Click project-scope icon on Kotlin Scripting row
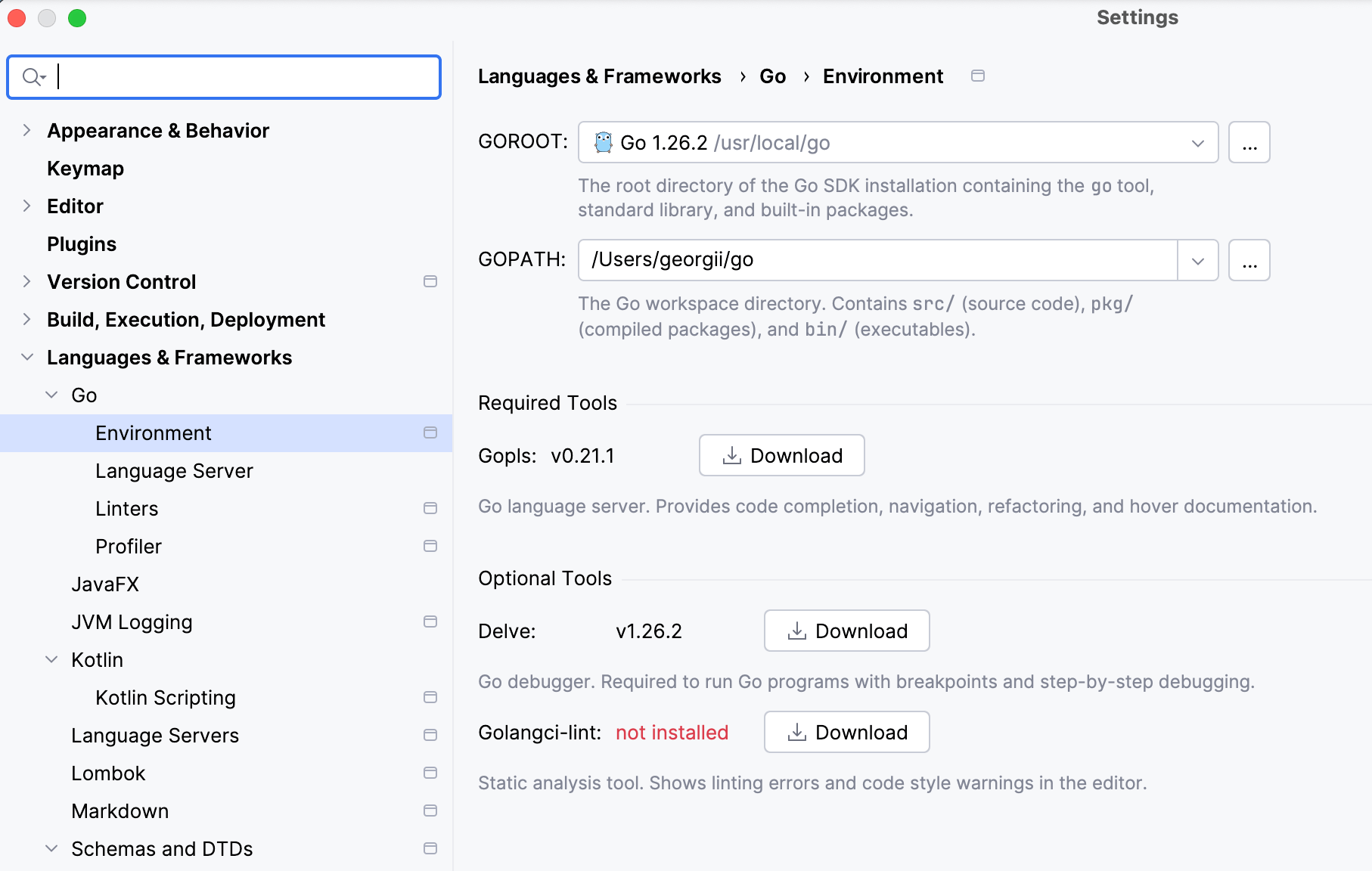 (x=430, y=697)
